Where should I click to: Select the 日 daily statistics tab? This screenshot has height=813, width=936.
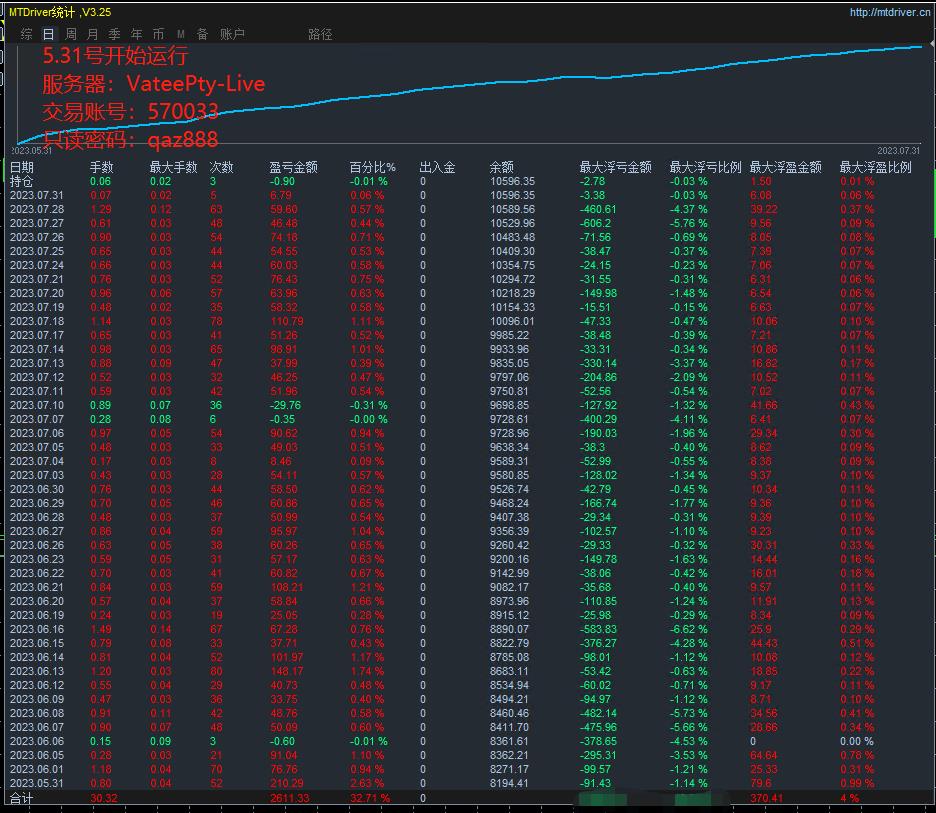click(48, 34)
